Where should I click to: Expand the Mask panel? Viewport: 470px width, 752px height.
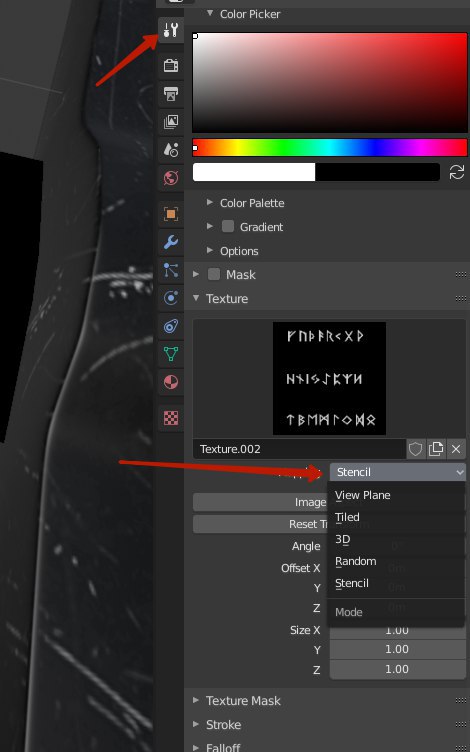[196, 274]
